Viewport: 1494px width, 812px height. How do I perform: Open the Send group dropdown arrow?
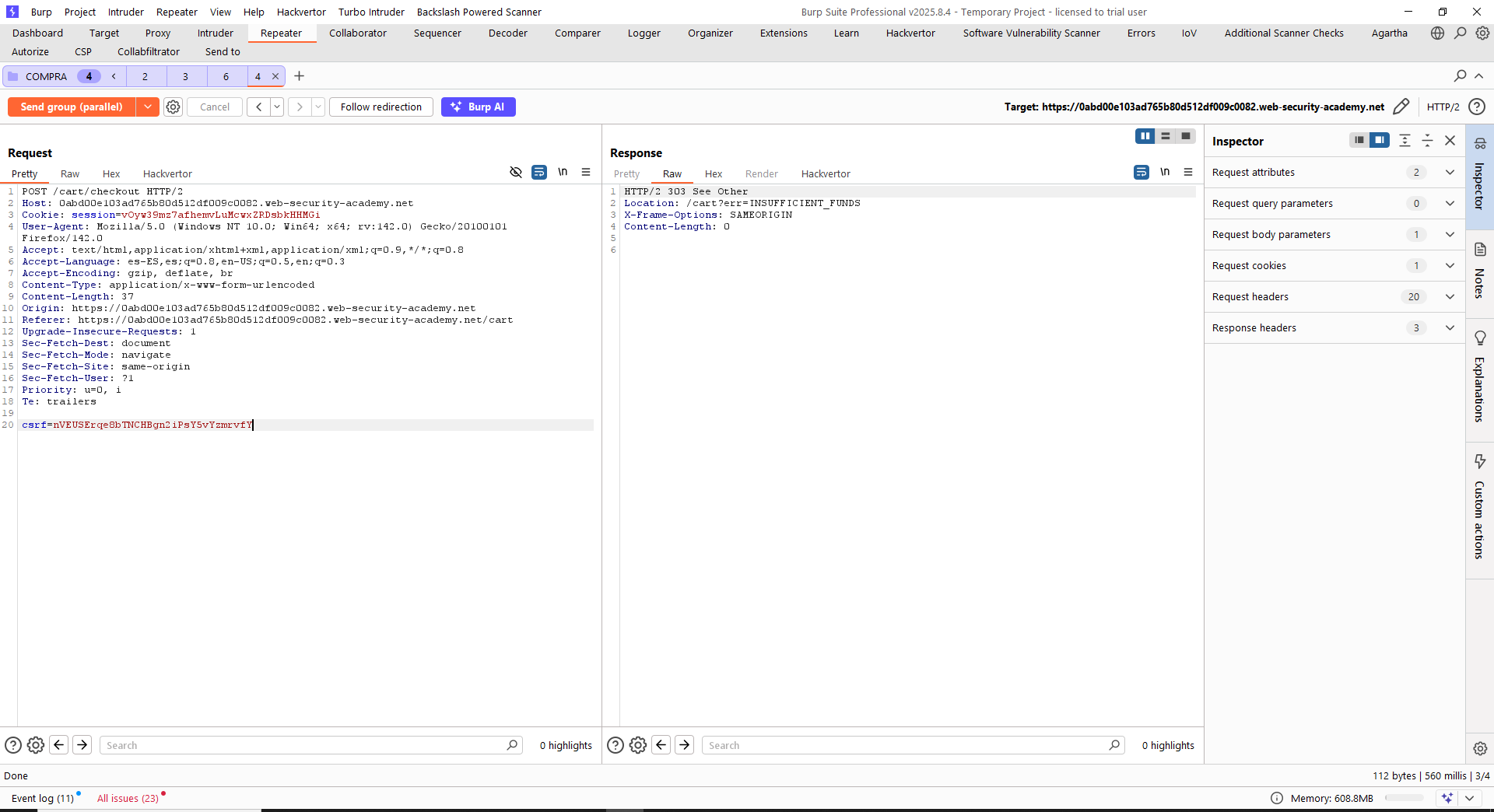[148, 107]
